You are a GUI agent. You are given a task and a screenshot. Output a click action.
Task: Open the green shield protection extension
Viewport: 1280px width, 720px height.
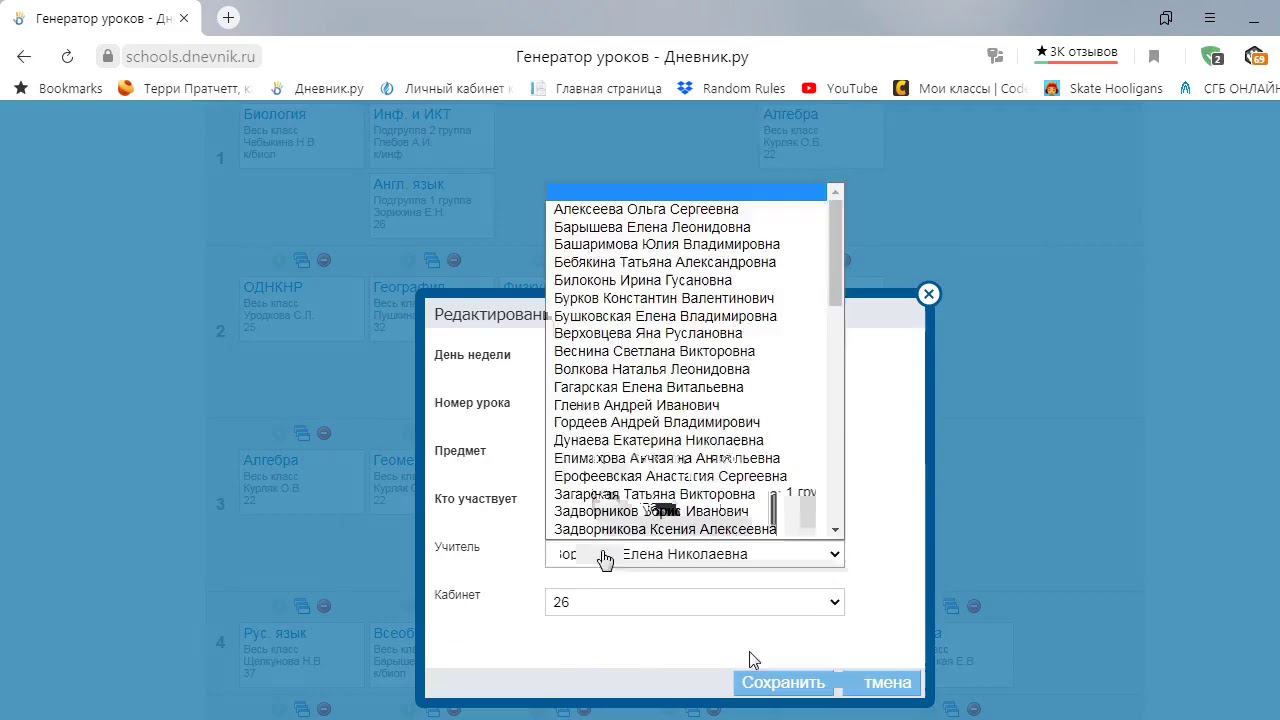[1211, 57]
